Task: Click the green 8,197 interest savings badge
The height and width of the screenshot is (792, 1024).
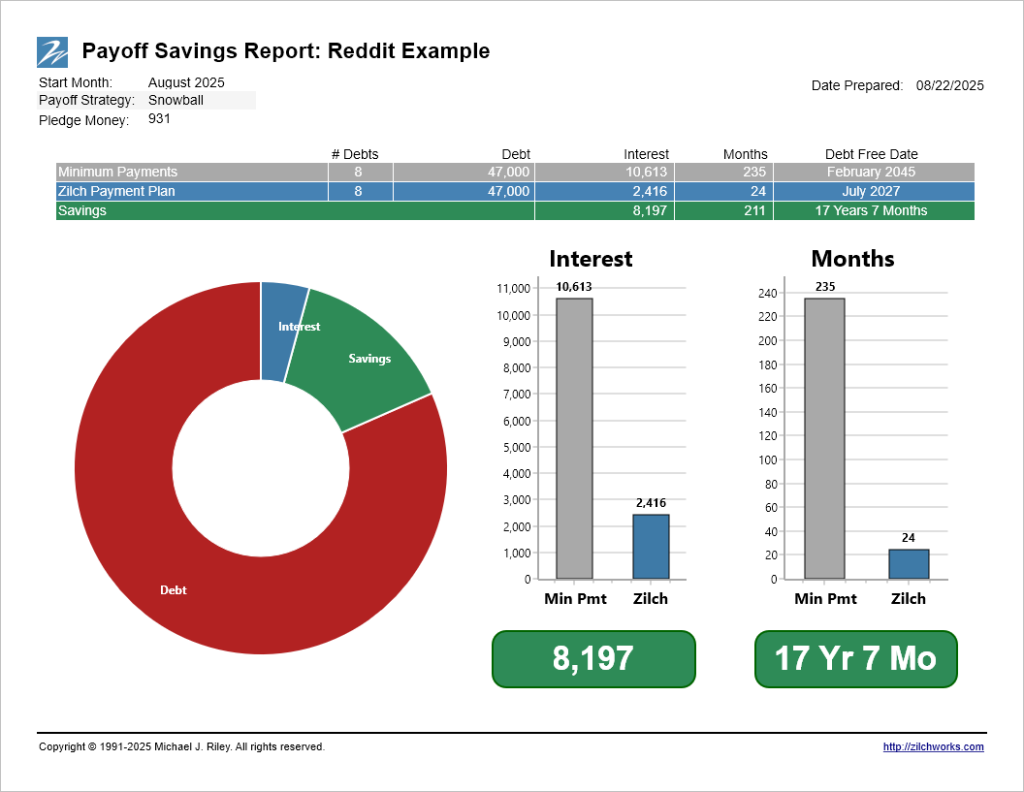Action: (593, 659)
